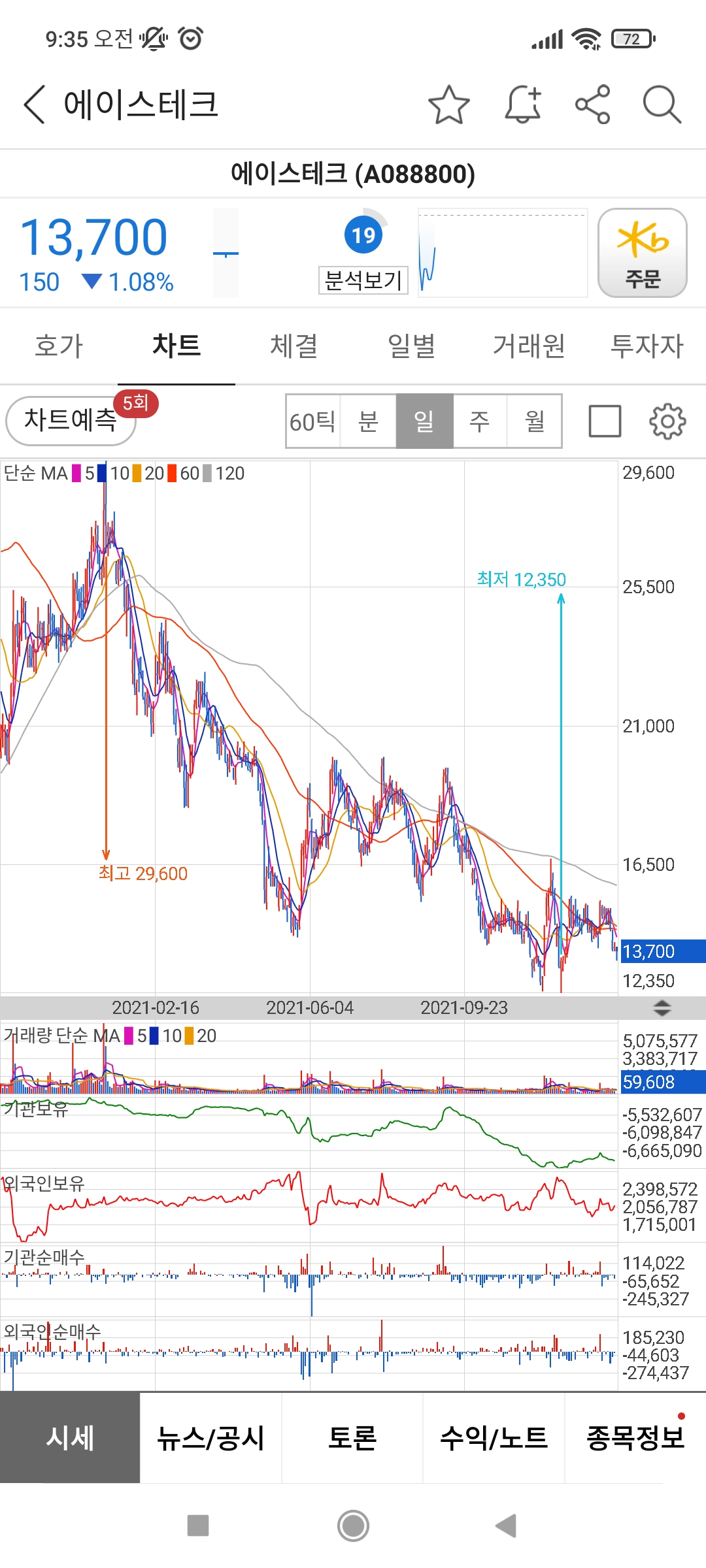Tap the 기관순매수 indicator label
Screen dimensions: 706x1568
coord(44,1257)
